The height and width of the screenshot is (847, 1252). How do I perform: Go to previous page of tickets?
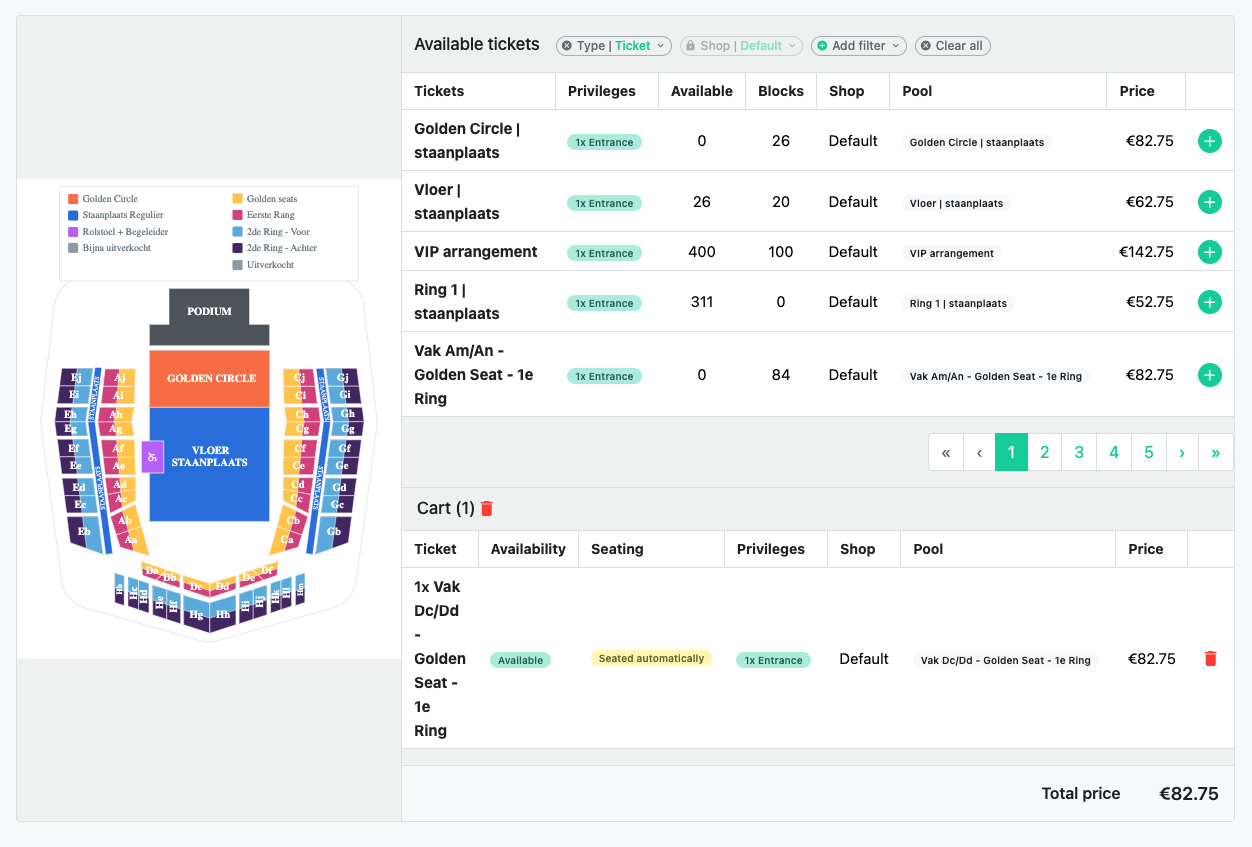[x=979, y=452]
